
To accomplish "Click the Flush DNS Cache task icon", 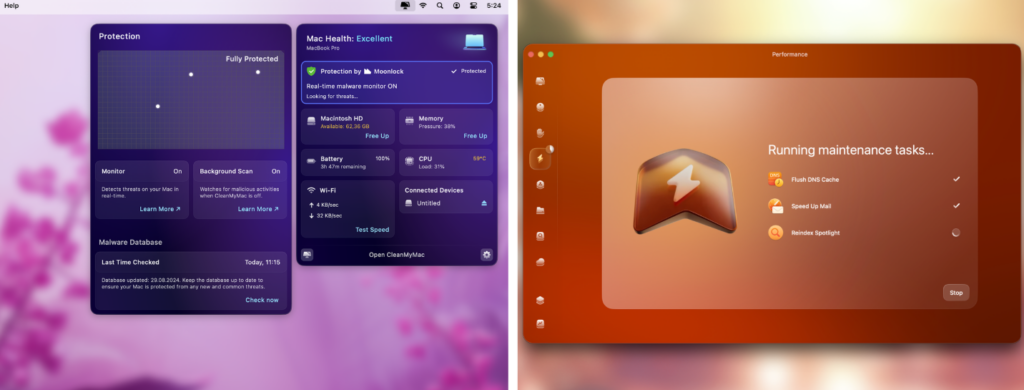I will tap(775, 179).
